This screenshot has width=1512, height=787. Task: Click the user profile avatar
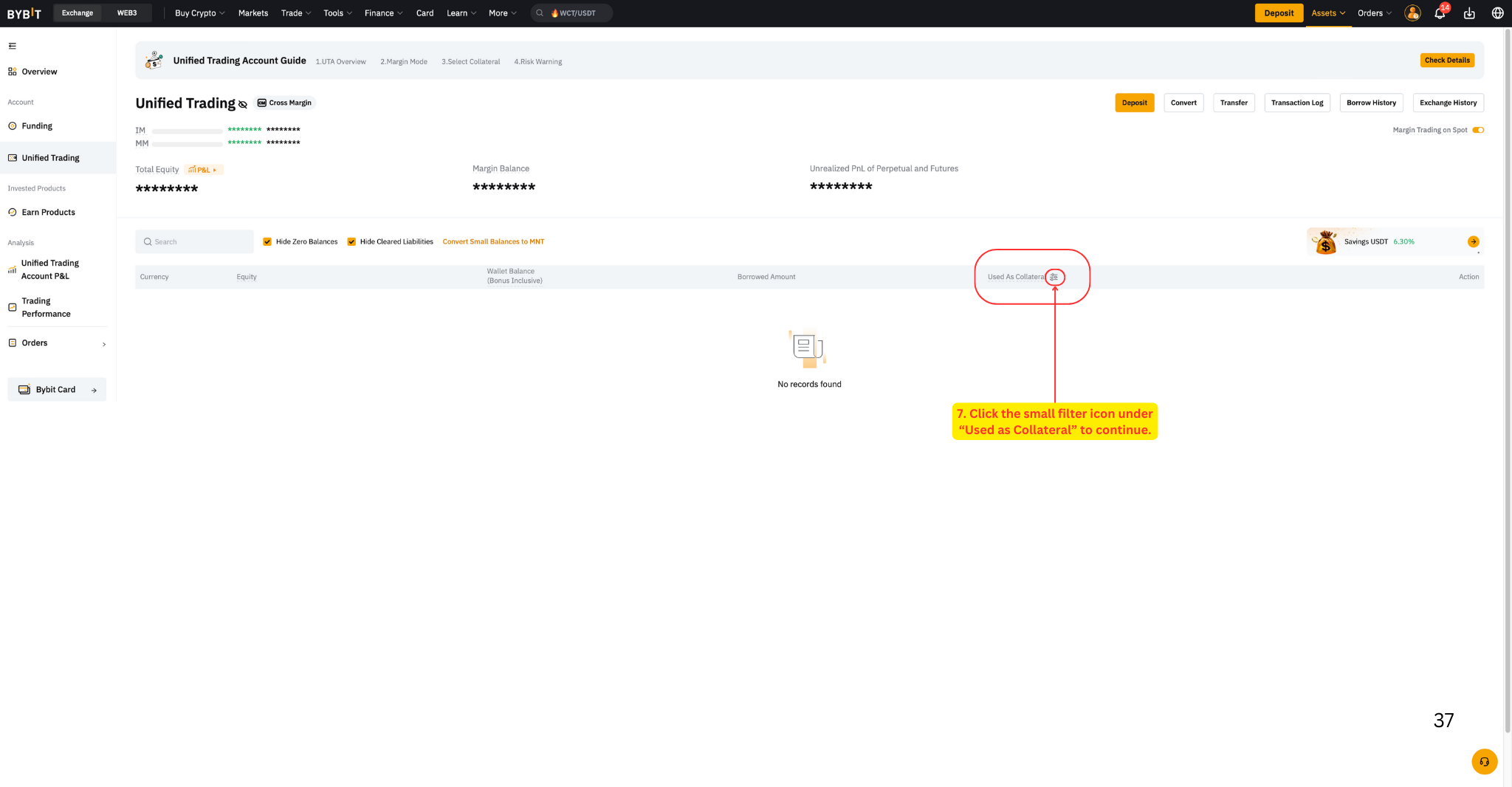[x=1412, y=13]
